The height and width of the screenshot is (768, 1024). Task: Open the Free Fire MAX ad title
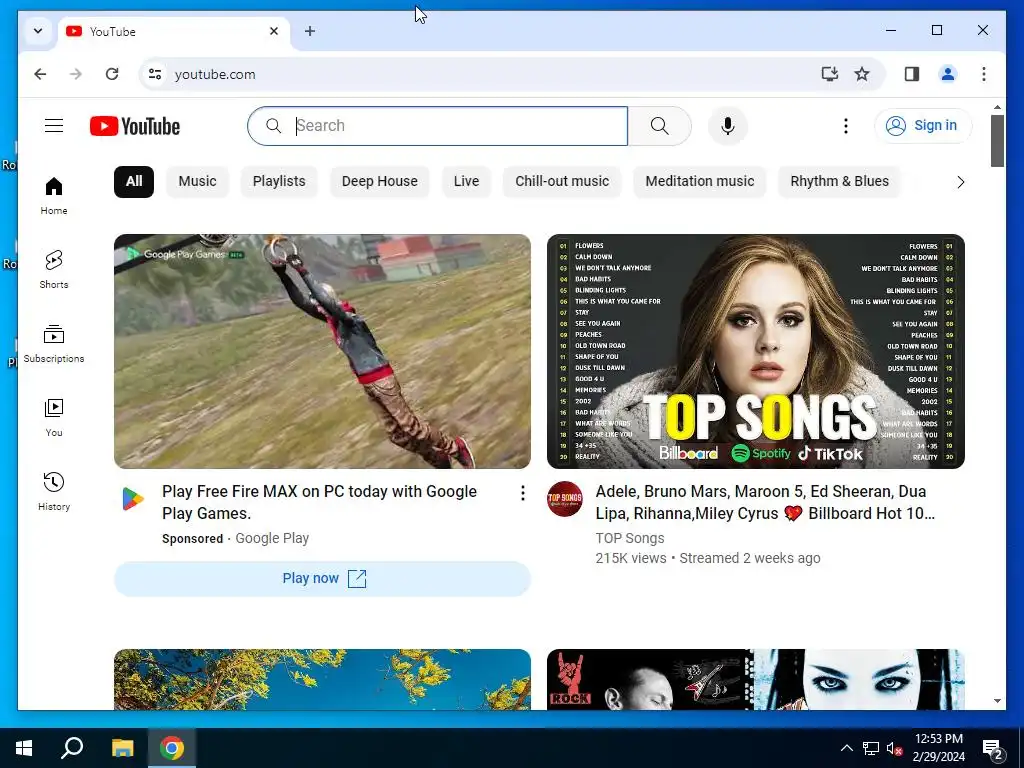tap(319, 502)
